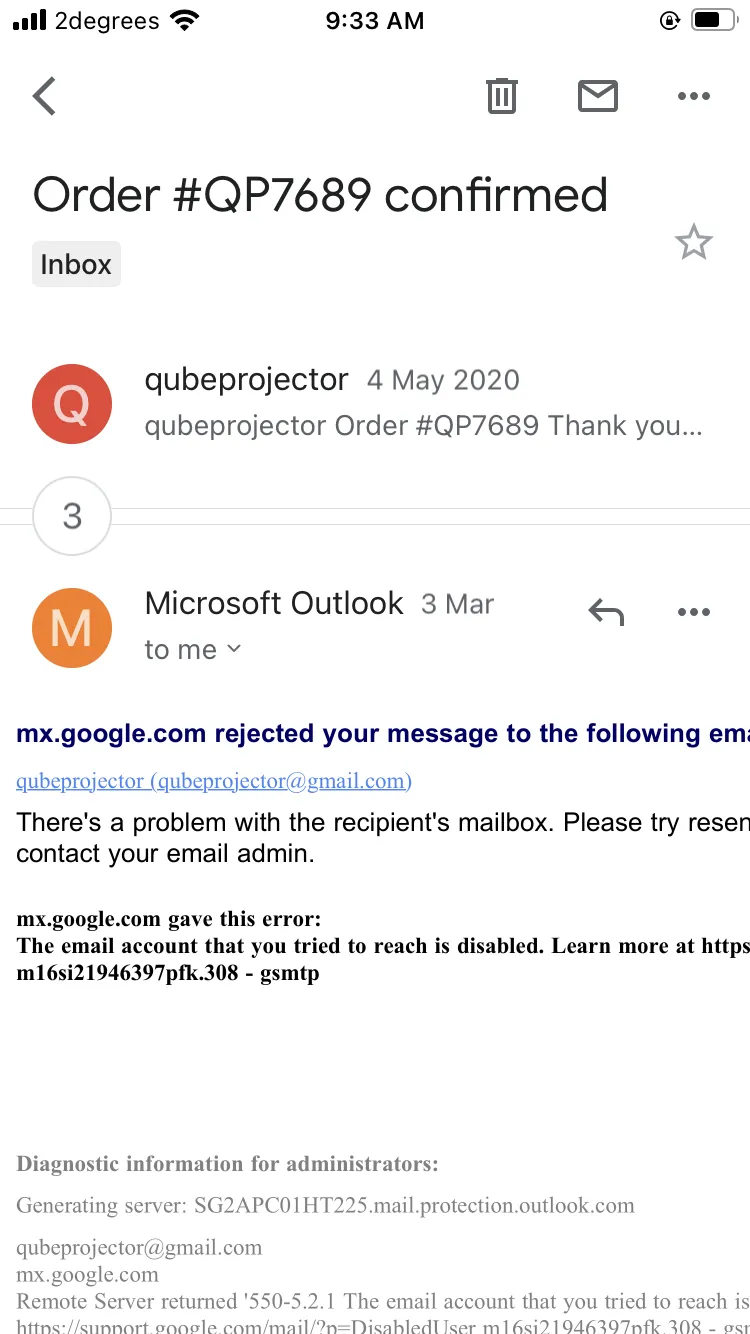Screen dimensions: 750x1334
Task: Mark as unread with envelope icon
Action: 598,96
